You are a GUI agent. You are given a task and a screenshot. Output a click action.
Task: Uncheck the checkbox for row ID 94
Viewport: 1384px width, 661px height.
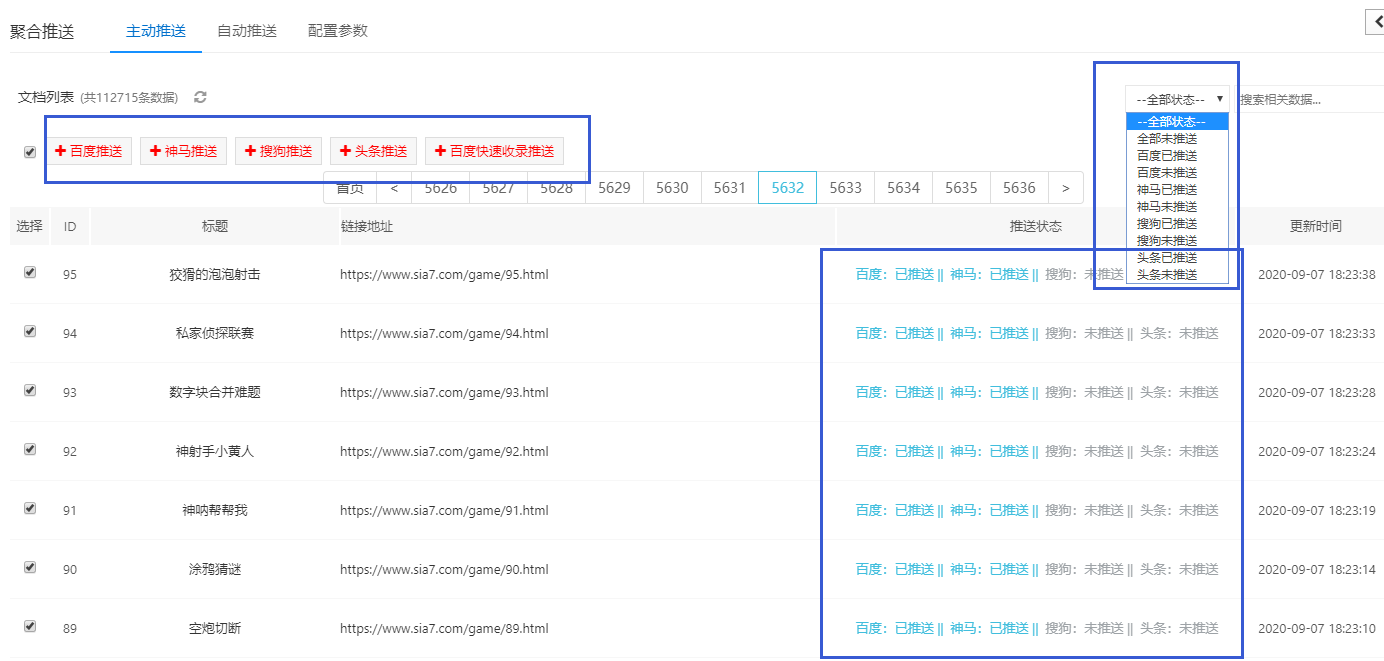[30, 331]
